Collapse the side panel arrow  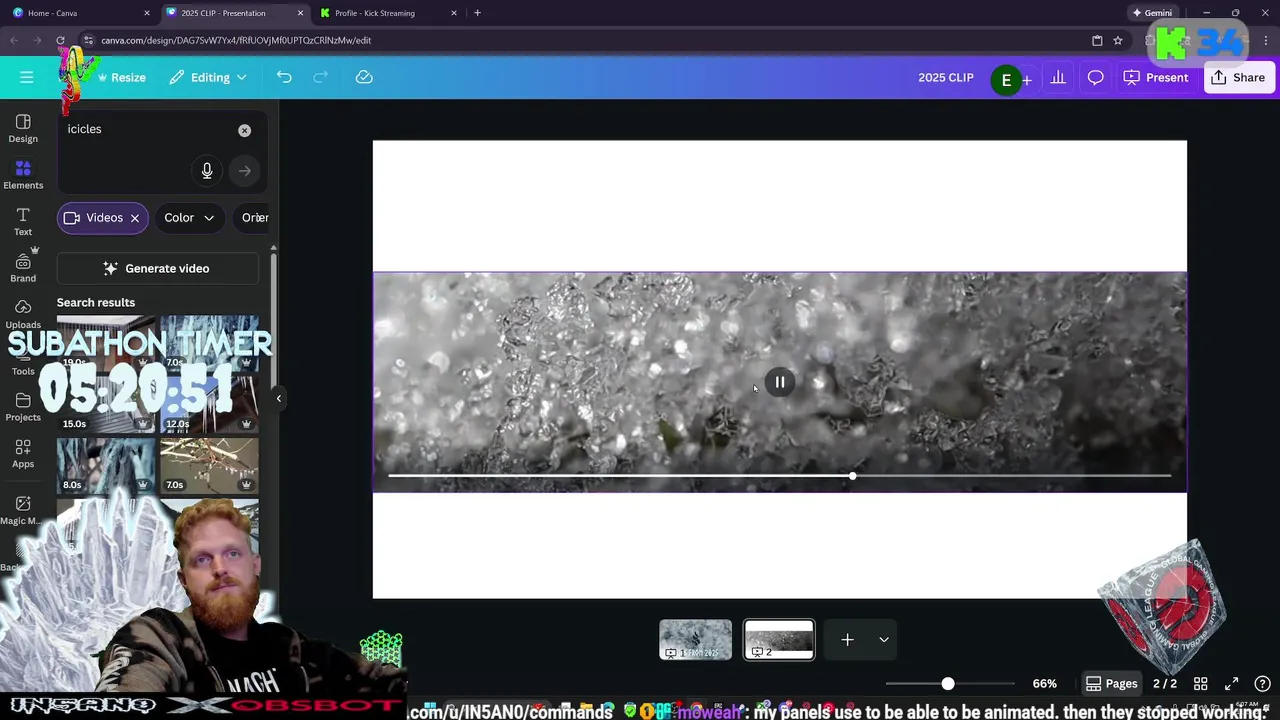(x=279, y=398)
